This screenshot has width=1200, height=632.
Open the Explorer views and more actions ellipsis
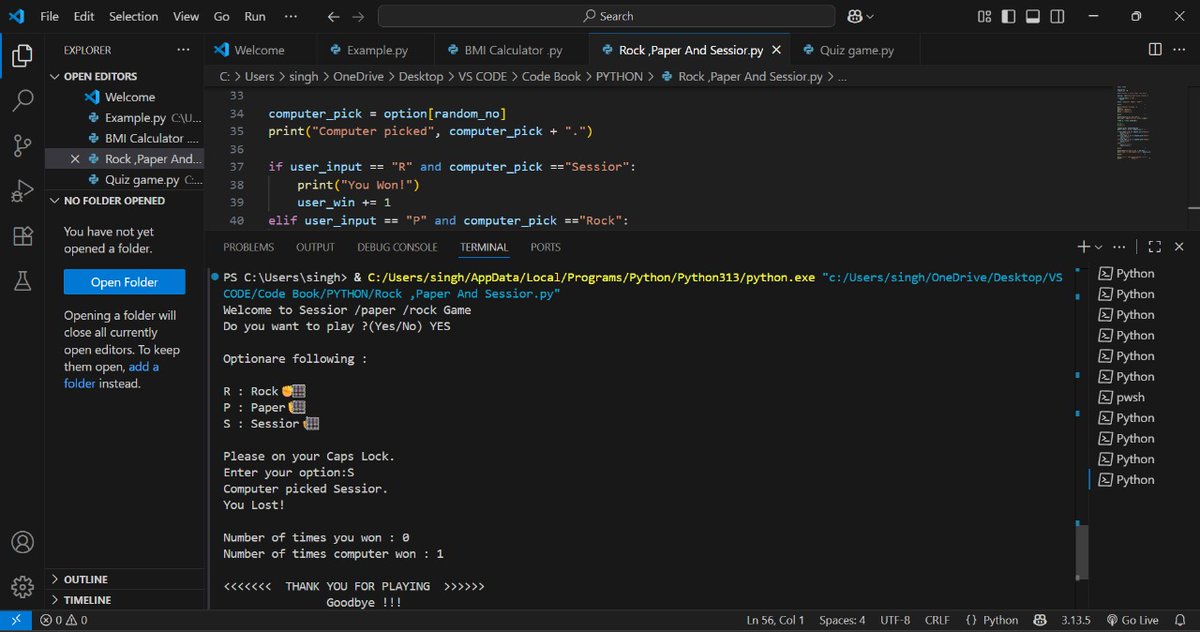[182, 49]
